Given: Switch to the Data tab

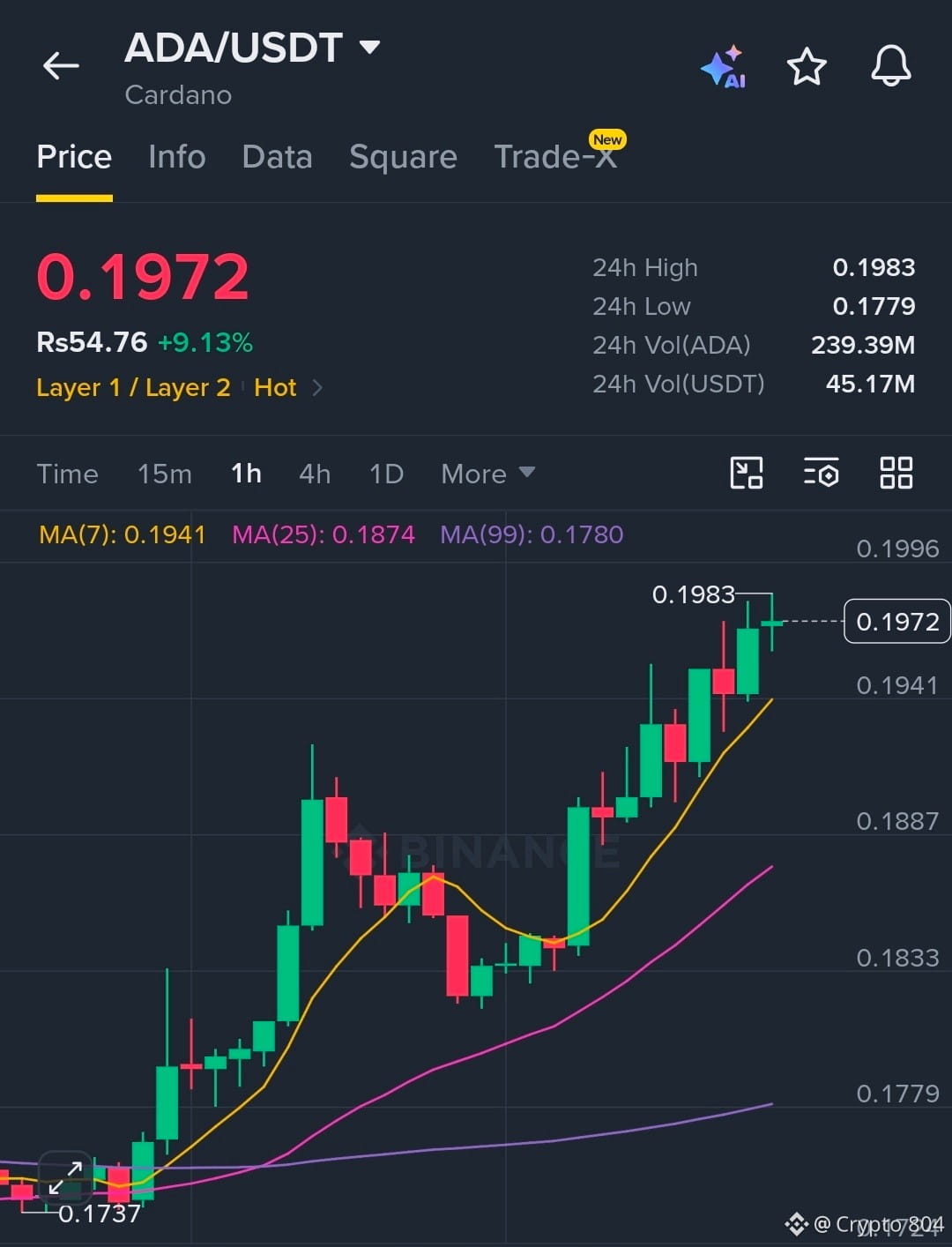Looking at the screenshot, I should [277, 157].
